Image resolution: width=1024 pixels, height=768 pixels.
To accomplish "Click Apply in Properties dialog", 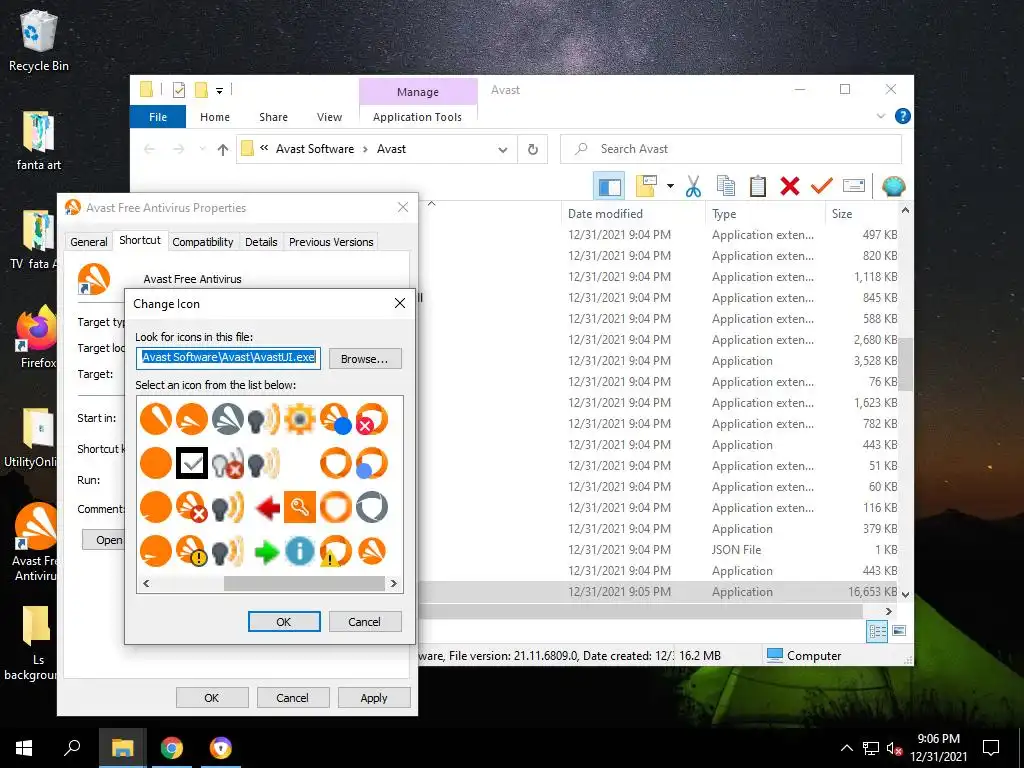I will (x=374, y=697).
